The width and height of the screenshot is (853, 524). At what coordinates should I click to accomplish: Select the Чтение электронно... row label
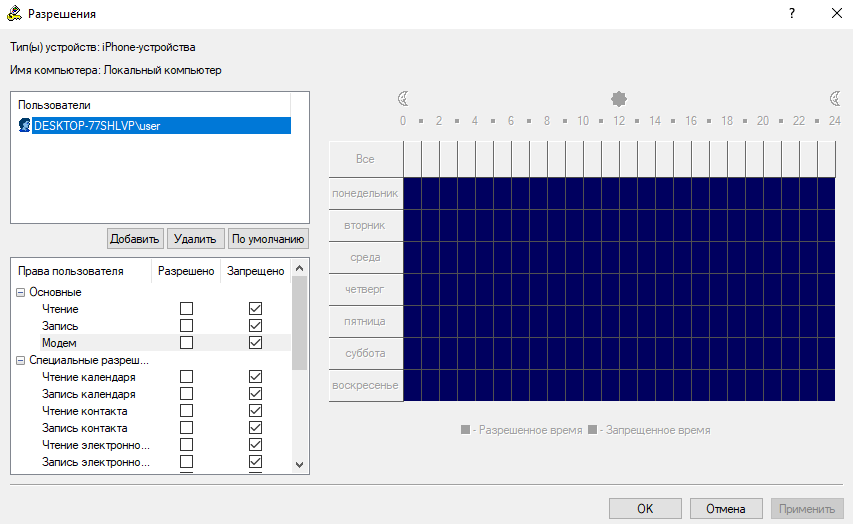[x=96, y=445]
